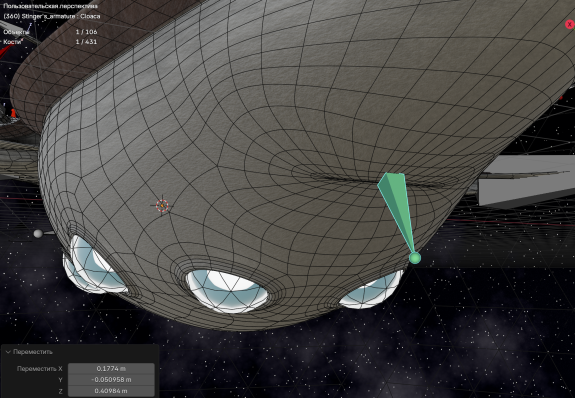Screen dimensions: 575x398
Task: Select the center glass eye sphere
Action: (x=228, y=291)
